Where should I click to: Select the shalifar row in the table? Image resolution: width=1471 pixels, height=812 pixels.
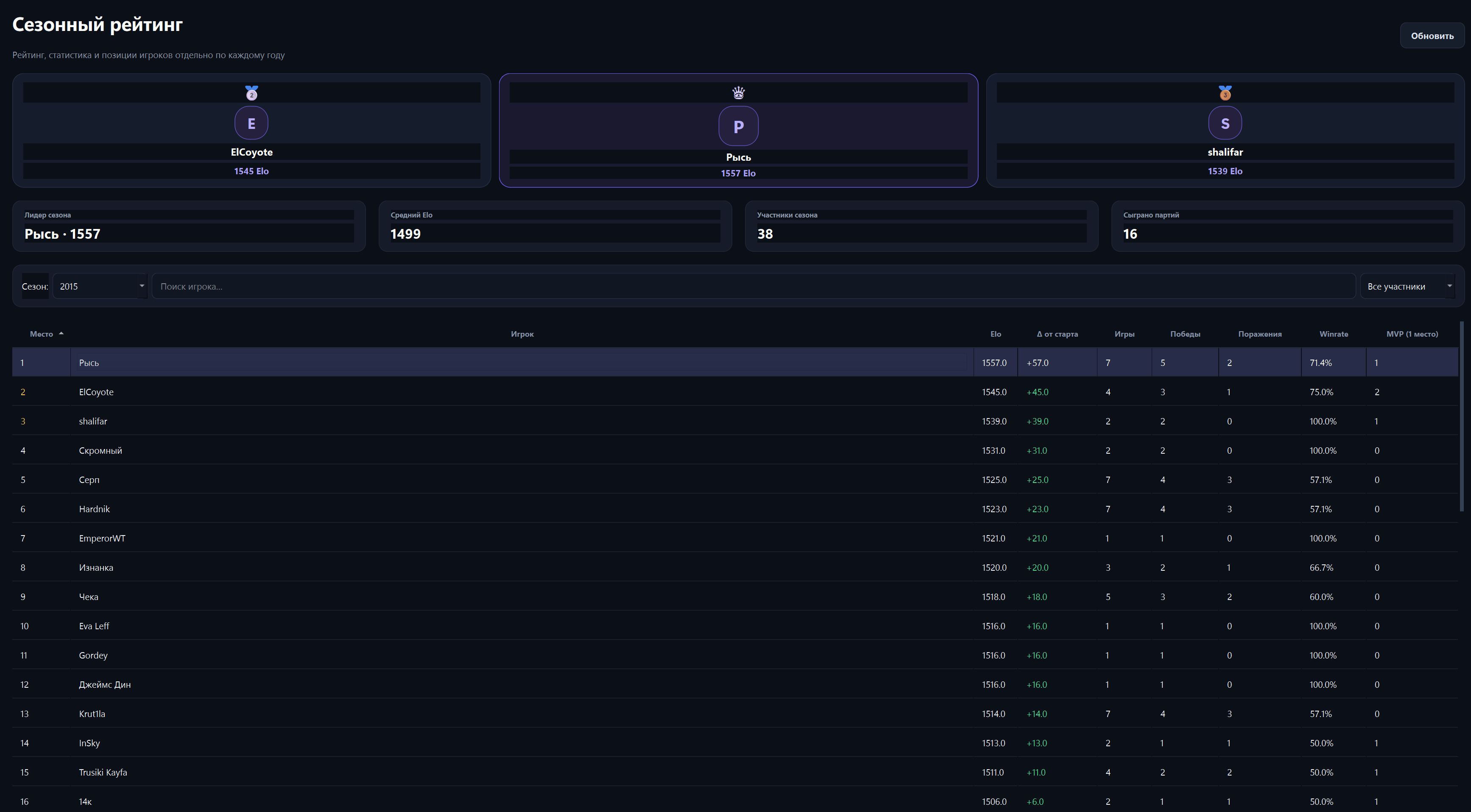(x=735, y=421)
